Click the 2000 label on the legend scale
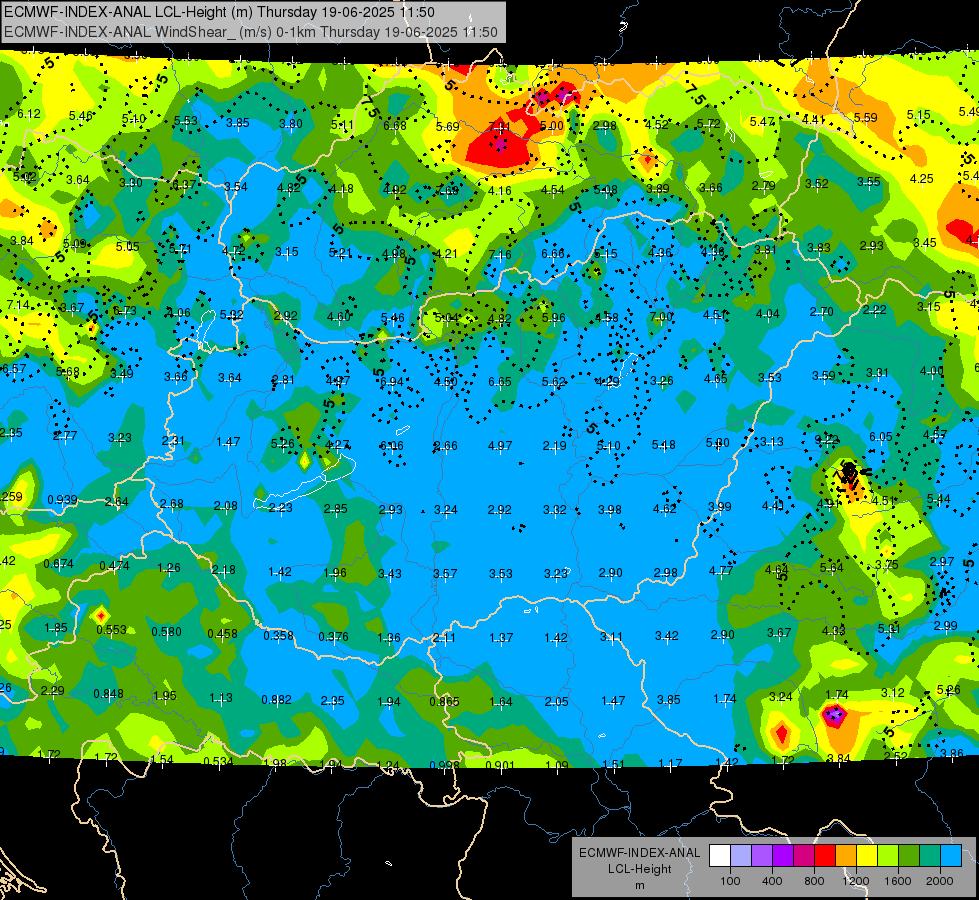Viewport: 979px width, 900px height. 940,881
